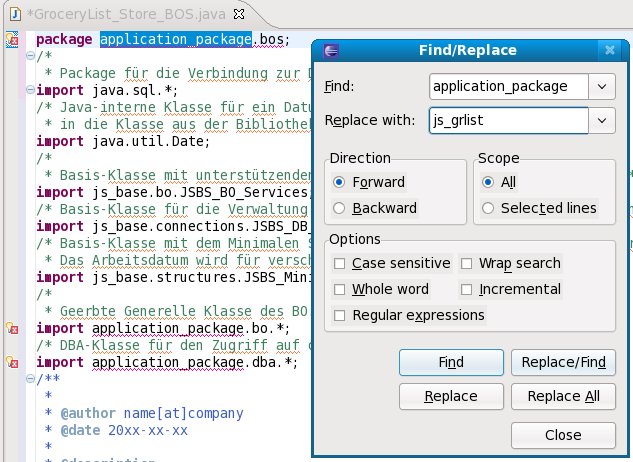The image size is (633, 462).
Task: Expand the Replace with history dropdown
Action: point(601,121)
